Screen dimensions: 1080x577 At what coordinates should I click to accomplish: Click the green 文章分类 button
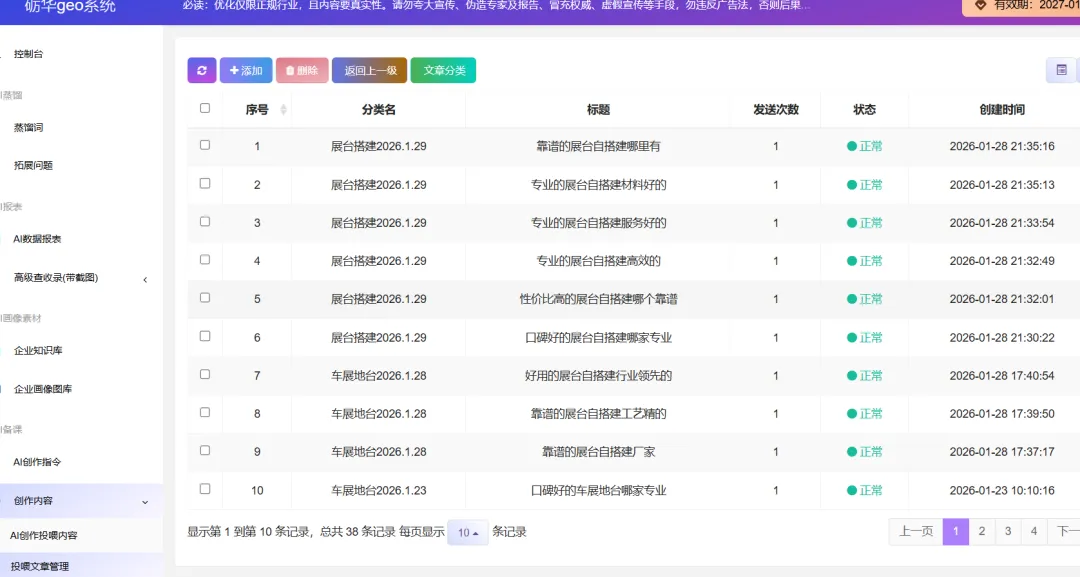(x=444, y=70)
